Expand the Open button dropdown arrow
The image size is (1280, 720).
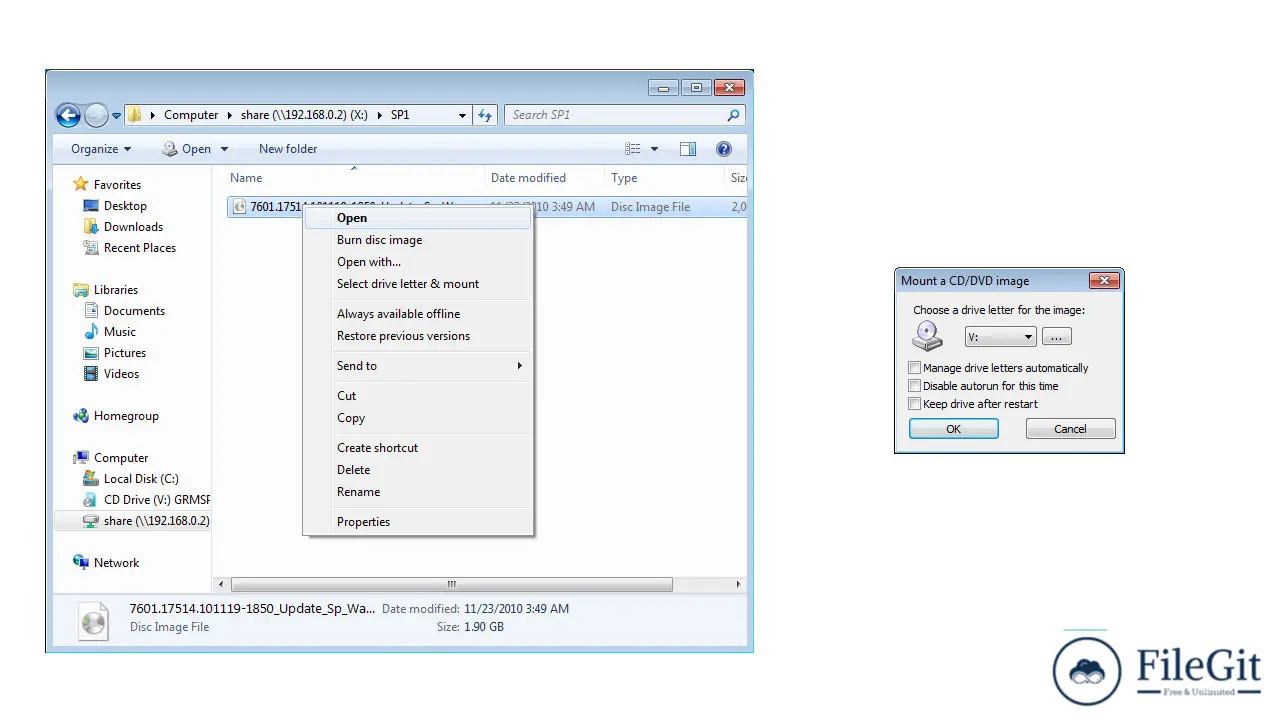[224, 149]
